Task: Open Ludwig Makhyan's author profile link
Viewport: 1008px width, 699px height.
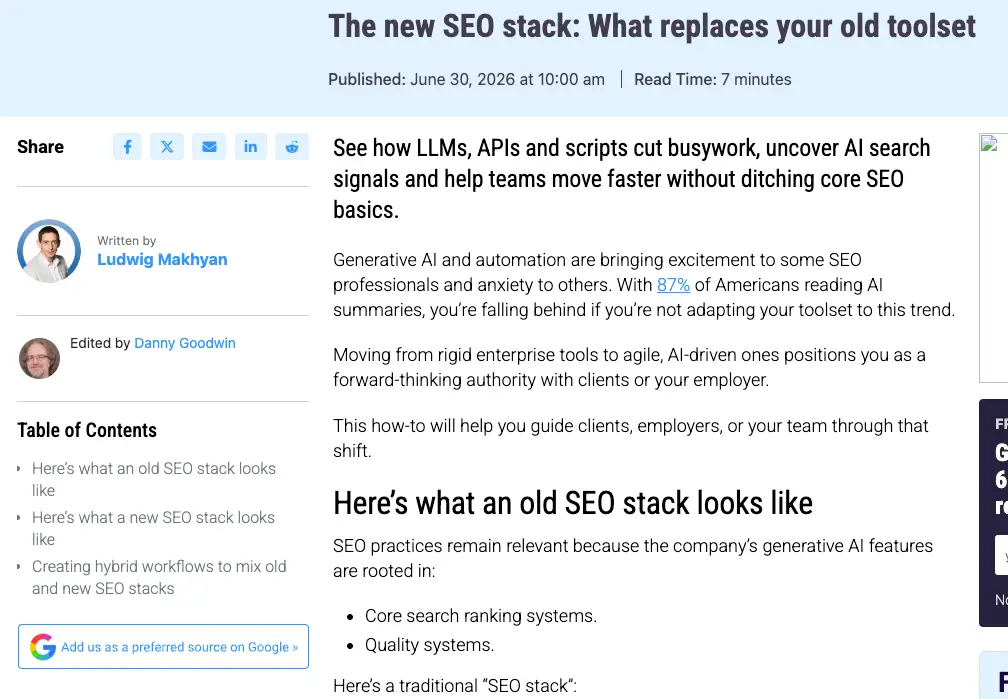Action: (162, 259)
